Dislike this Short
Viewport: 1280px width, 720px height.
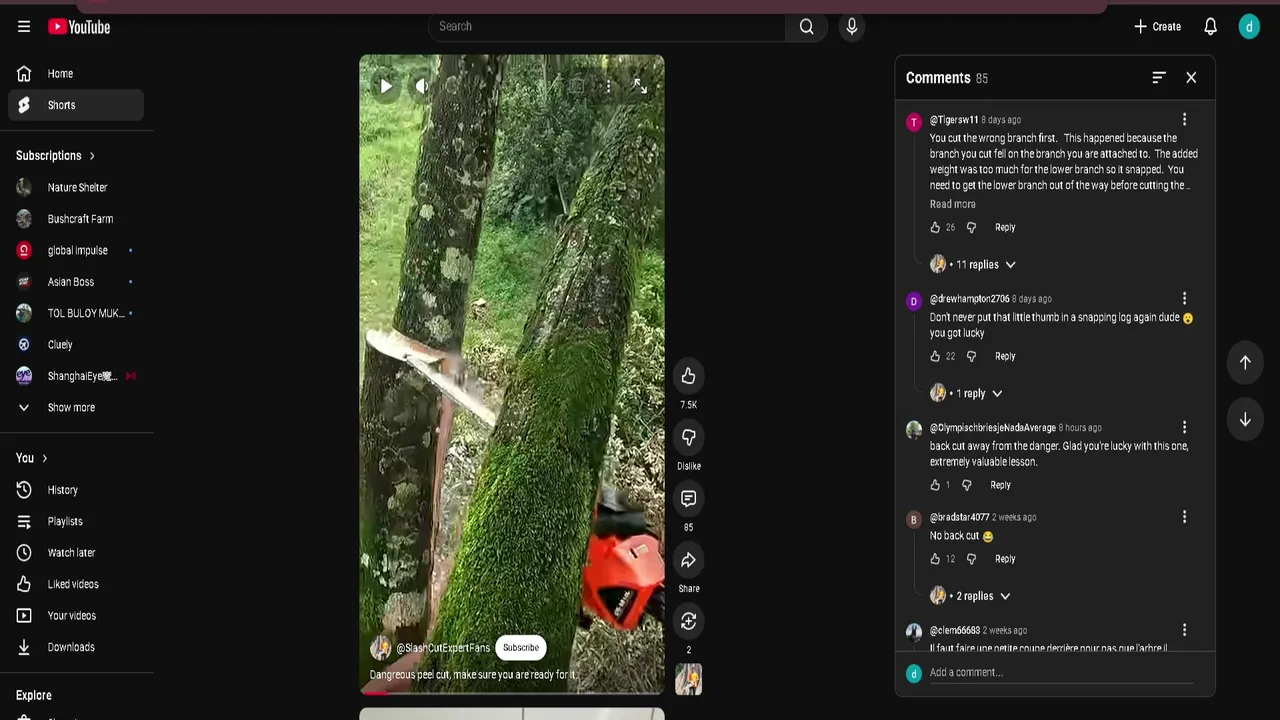click(x=688, y=437)
